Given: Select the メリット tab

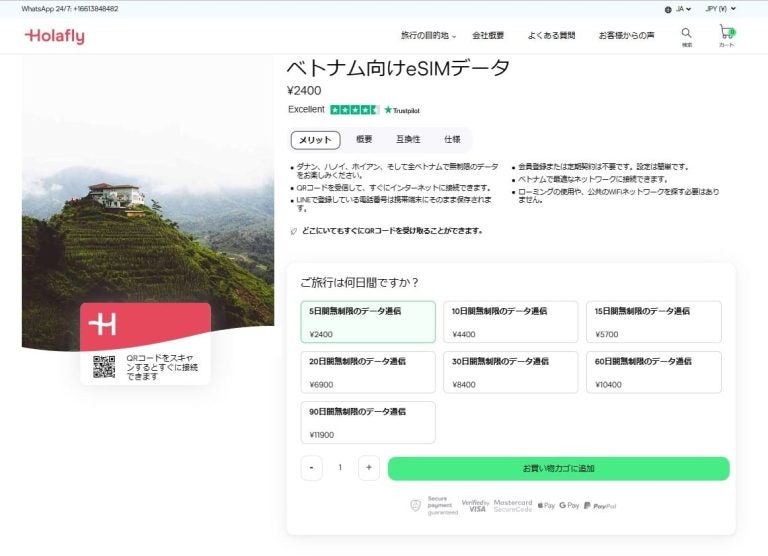Looking at the screenshot, I should (x=315, y=140).
